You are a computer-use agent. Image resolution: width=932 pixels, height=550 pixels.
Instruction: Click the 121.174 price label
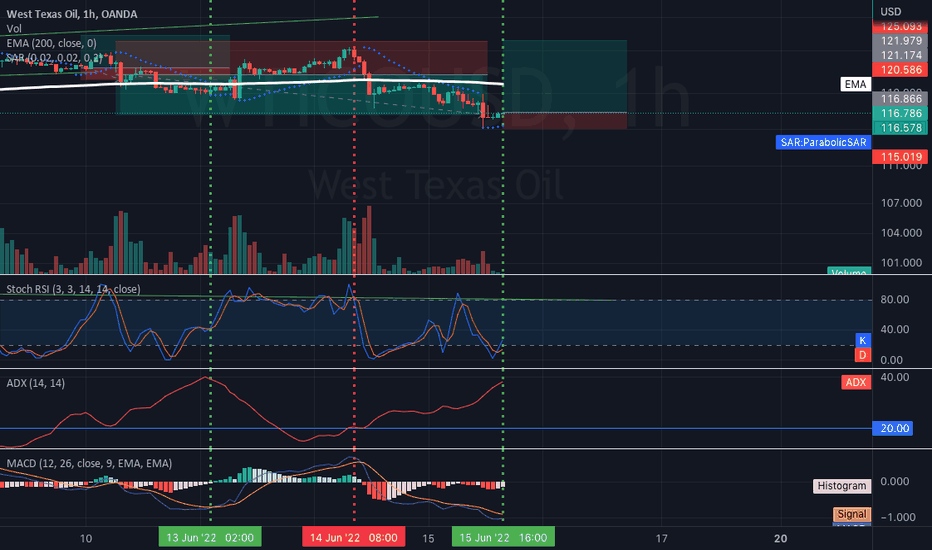pos(900,55)
